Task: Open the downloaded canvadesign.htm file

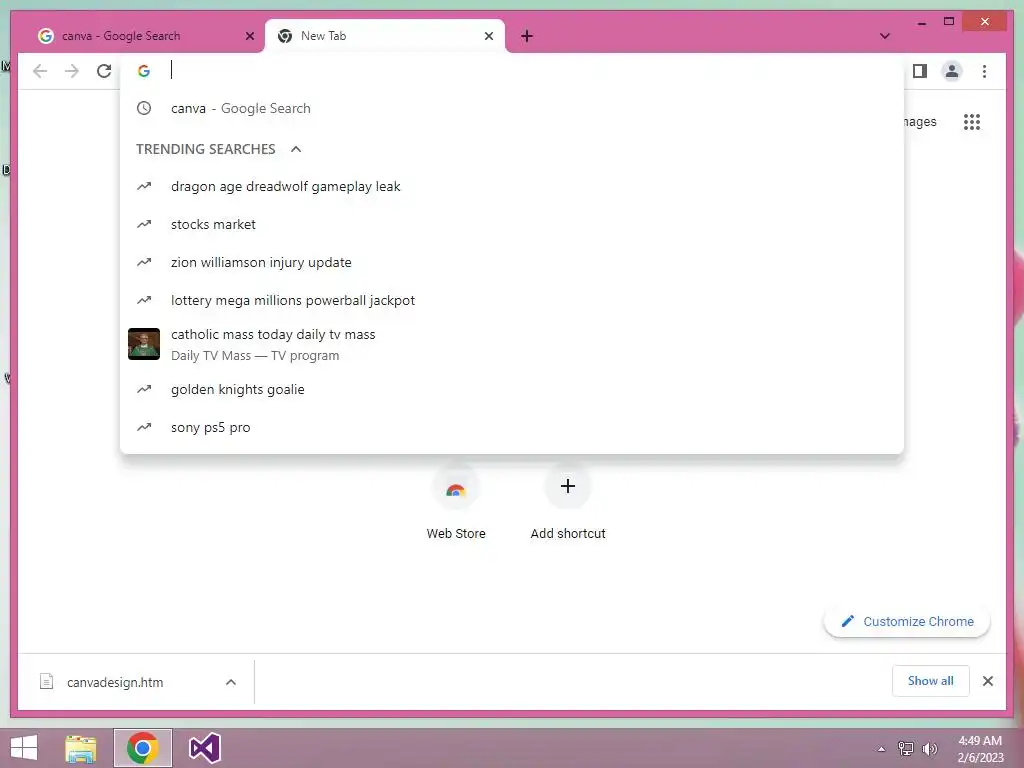Action: [x=115, y=682]
